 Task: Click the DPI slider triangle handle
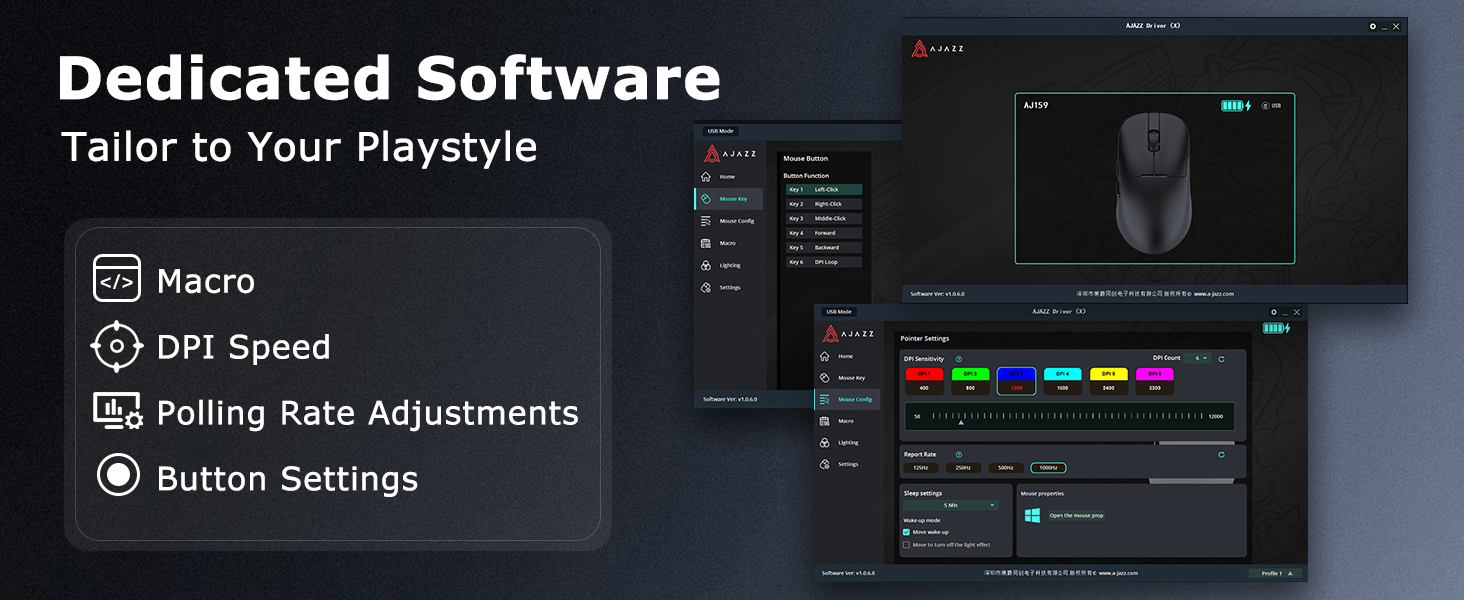961,423
